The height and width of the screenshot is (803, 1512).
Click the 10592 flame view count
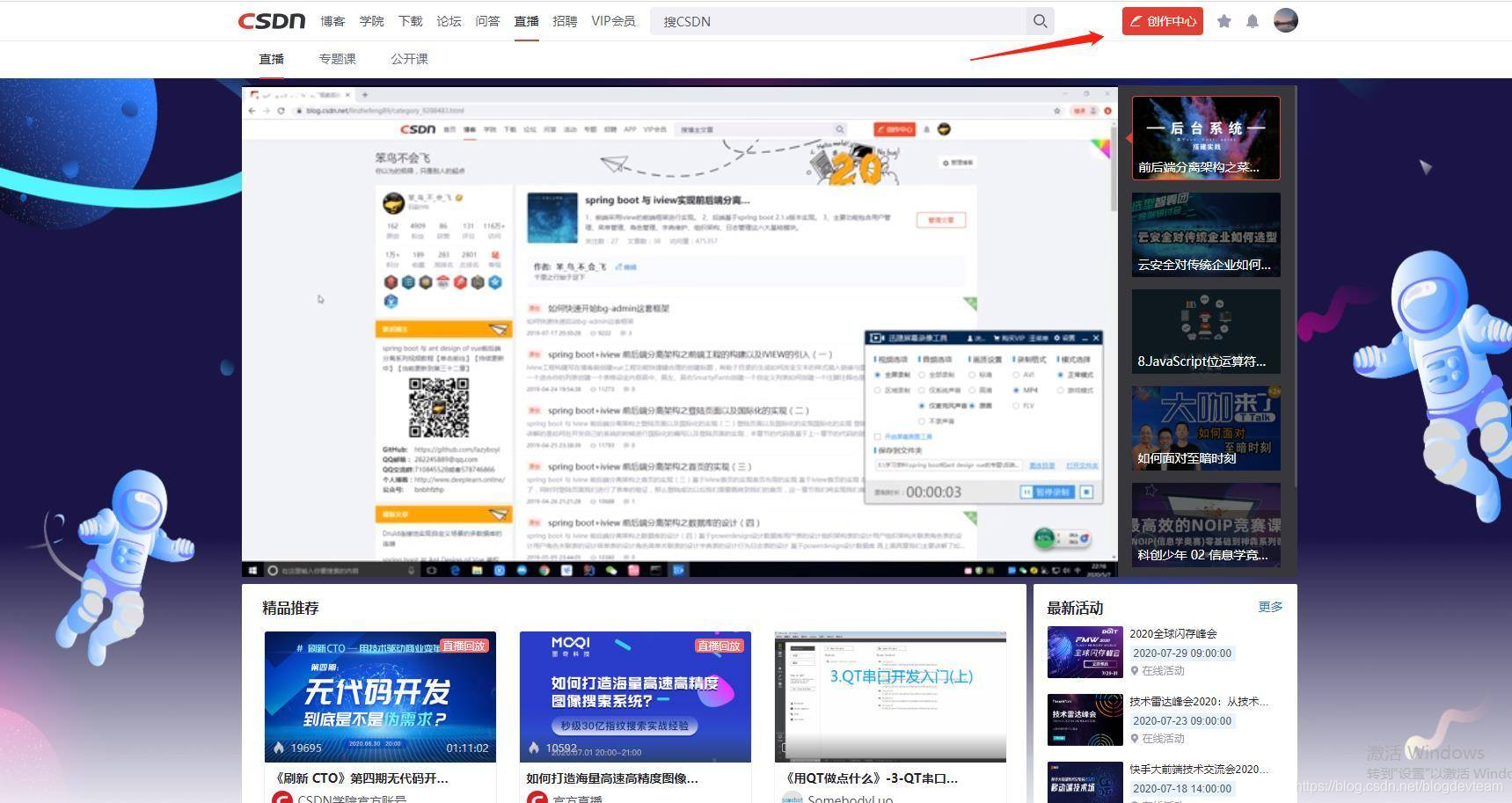click(553, 748)
